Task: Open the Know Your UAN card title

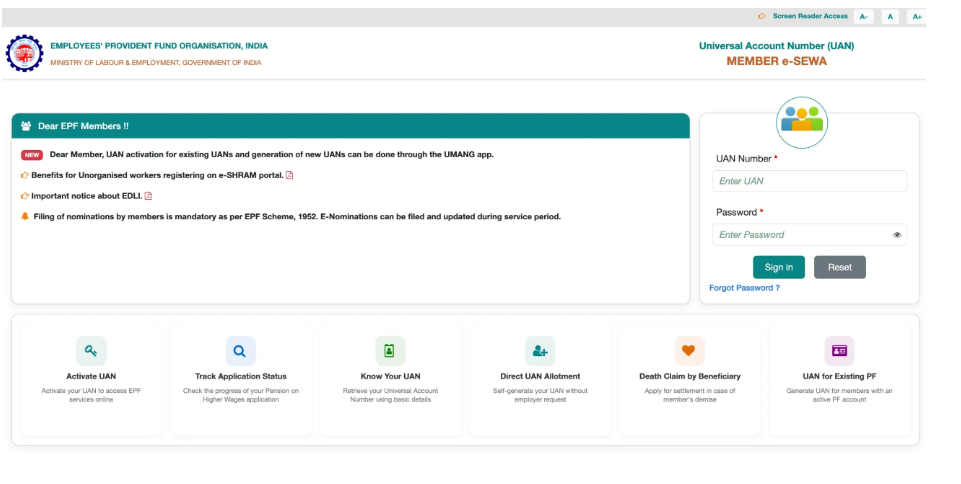Action: tap(390, 376)
